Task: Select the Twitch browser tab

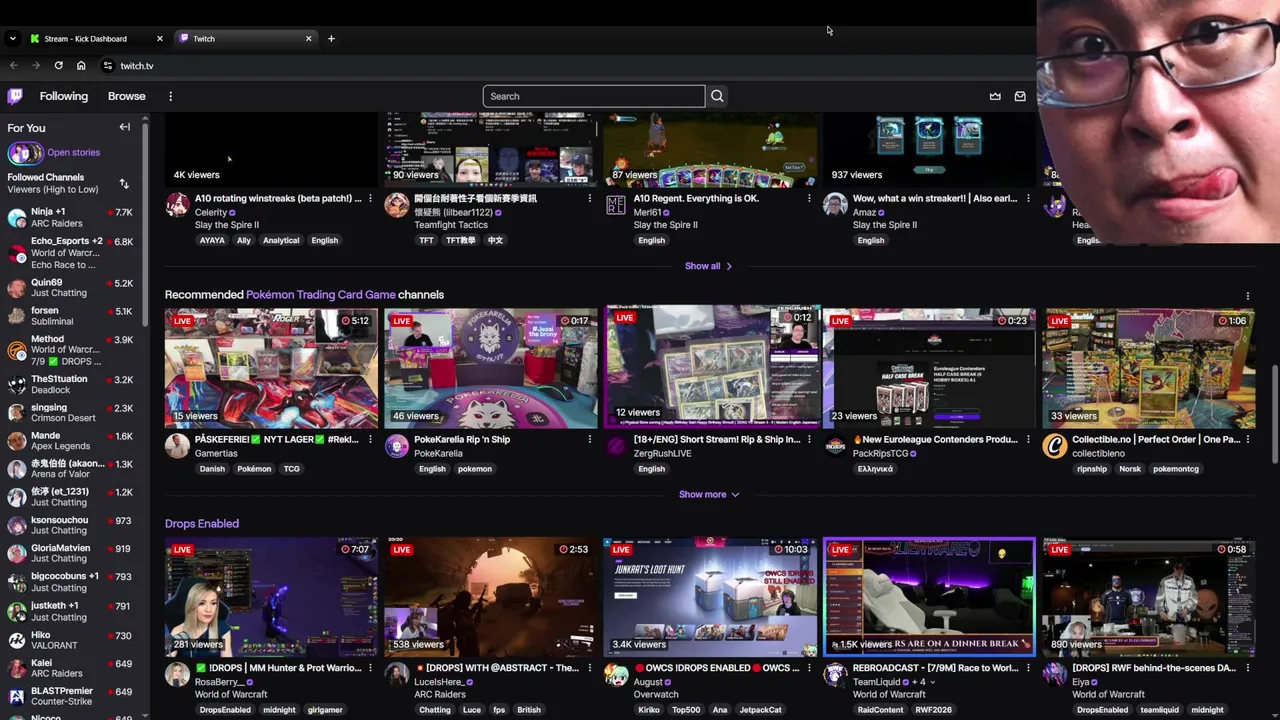Action: pos(245,38)
